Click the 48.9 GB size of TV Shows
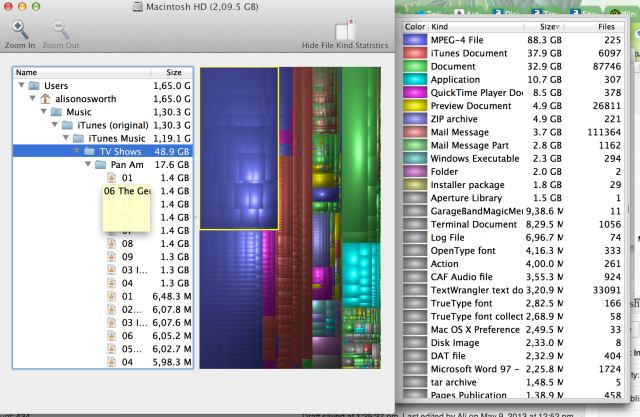The image size is (640, 417). (x=172, y=151)
